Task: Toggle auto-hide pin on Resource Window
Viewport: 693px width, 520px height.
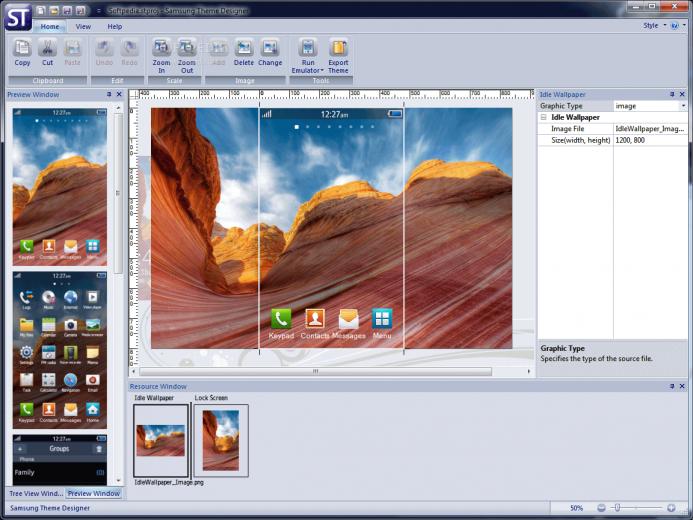Action: (x=672, y=386)
